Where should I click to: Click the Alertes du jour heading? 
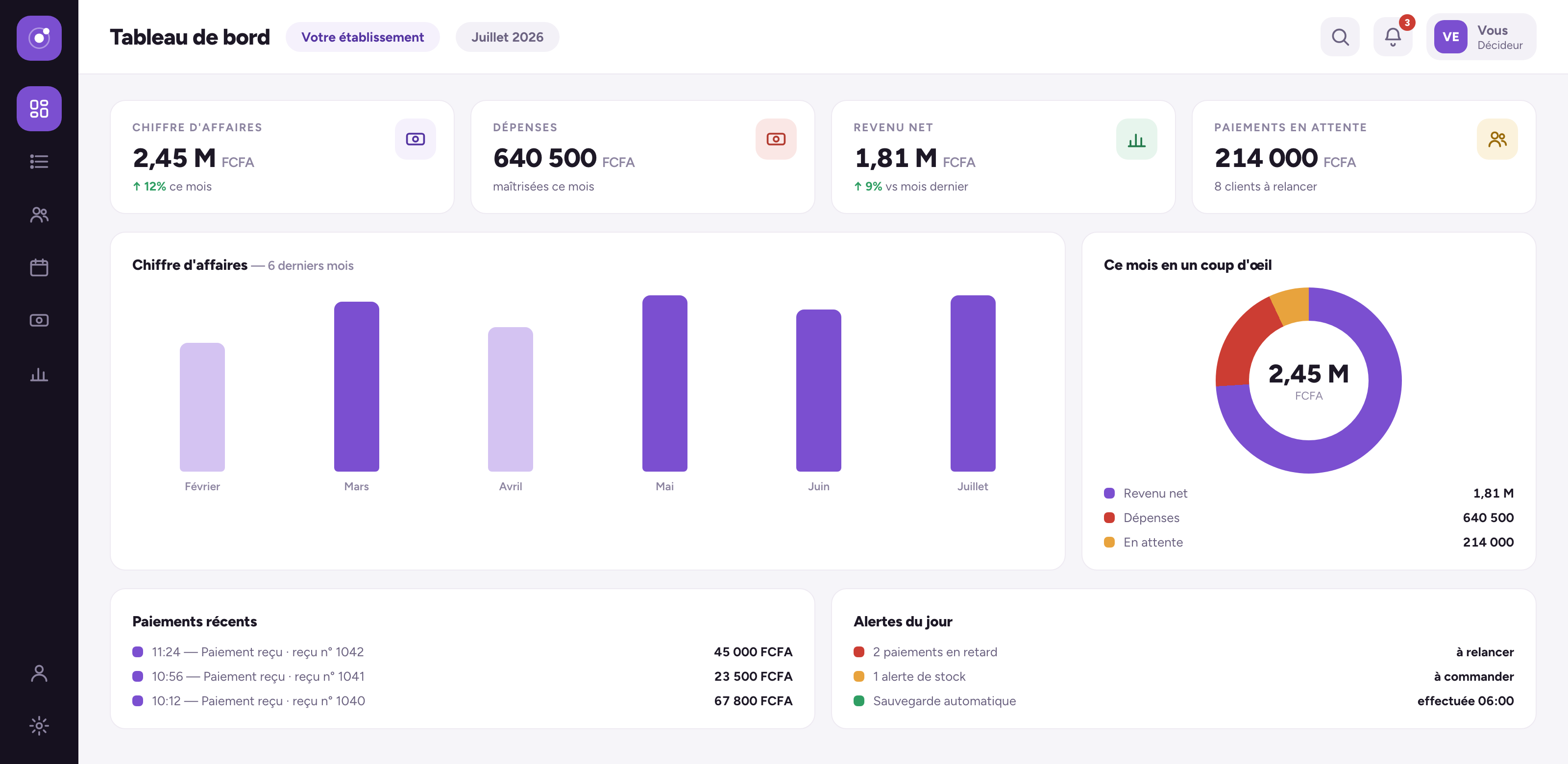point(903,621)
